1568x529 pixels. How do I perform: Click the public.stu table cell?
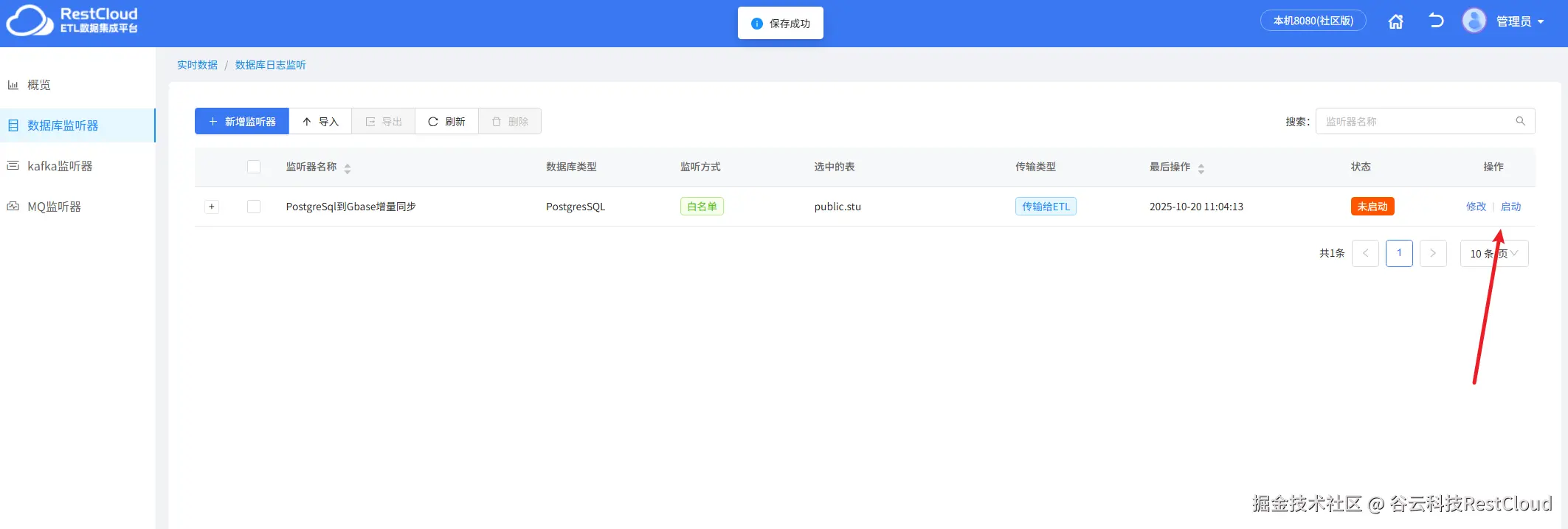(837, 207)
